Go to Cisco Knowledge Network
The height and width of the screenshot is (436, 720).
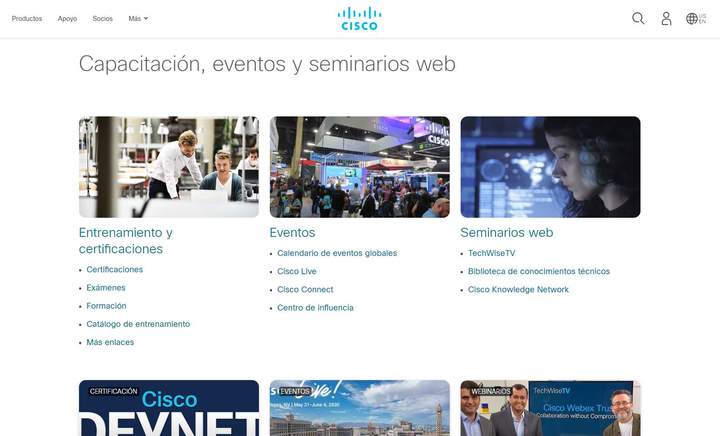click(517, 290)
